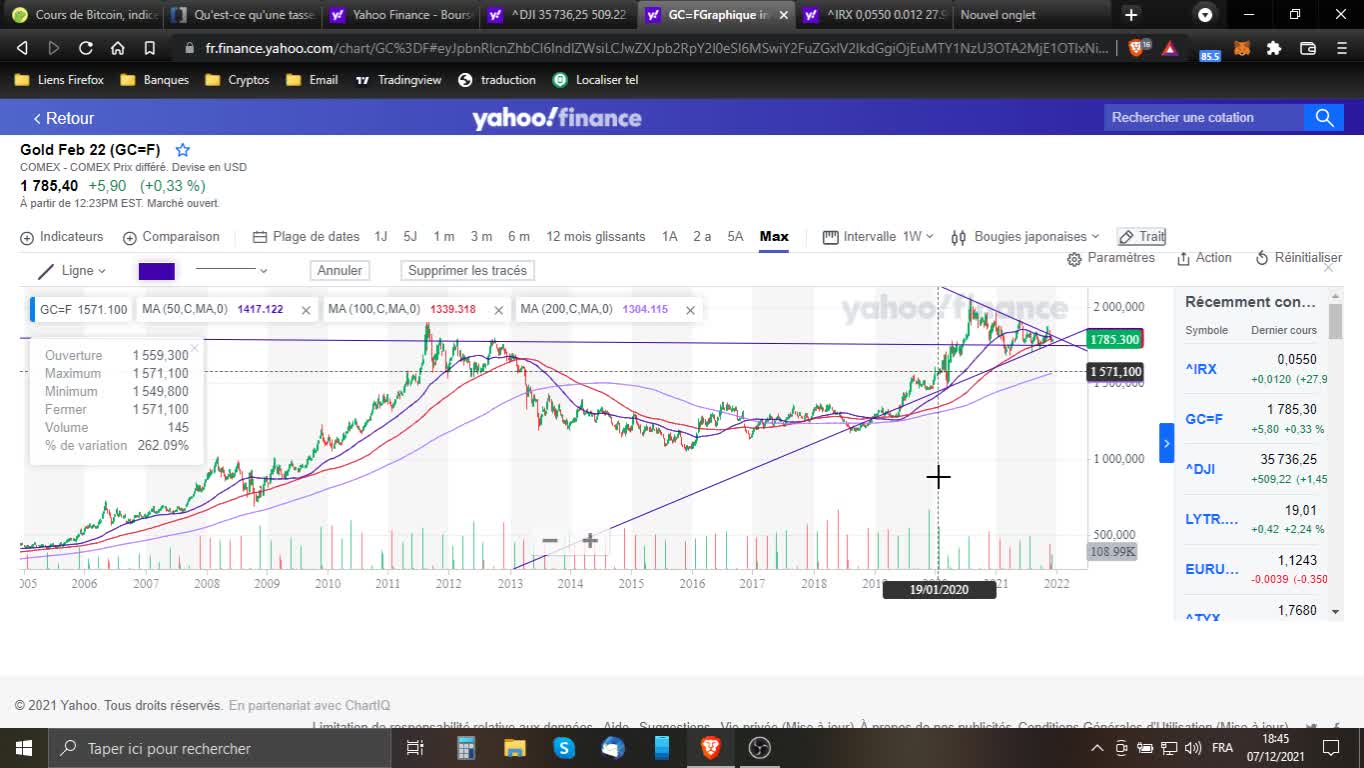1364x768 pixels.
Task: Select the 1J range
Action: 381,237
